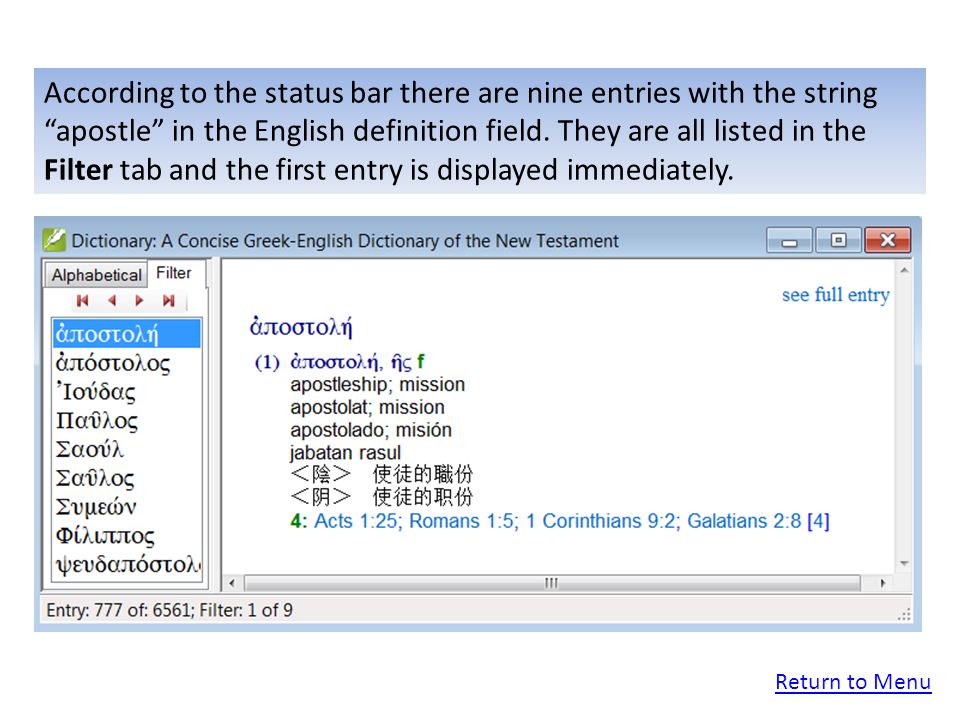The height and width of the screenshot is (720, 960).
Task: Click the 'apostolado; misión' definition line
Action: (x=371, y=430)
